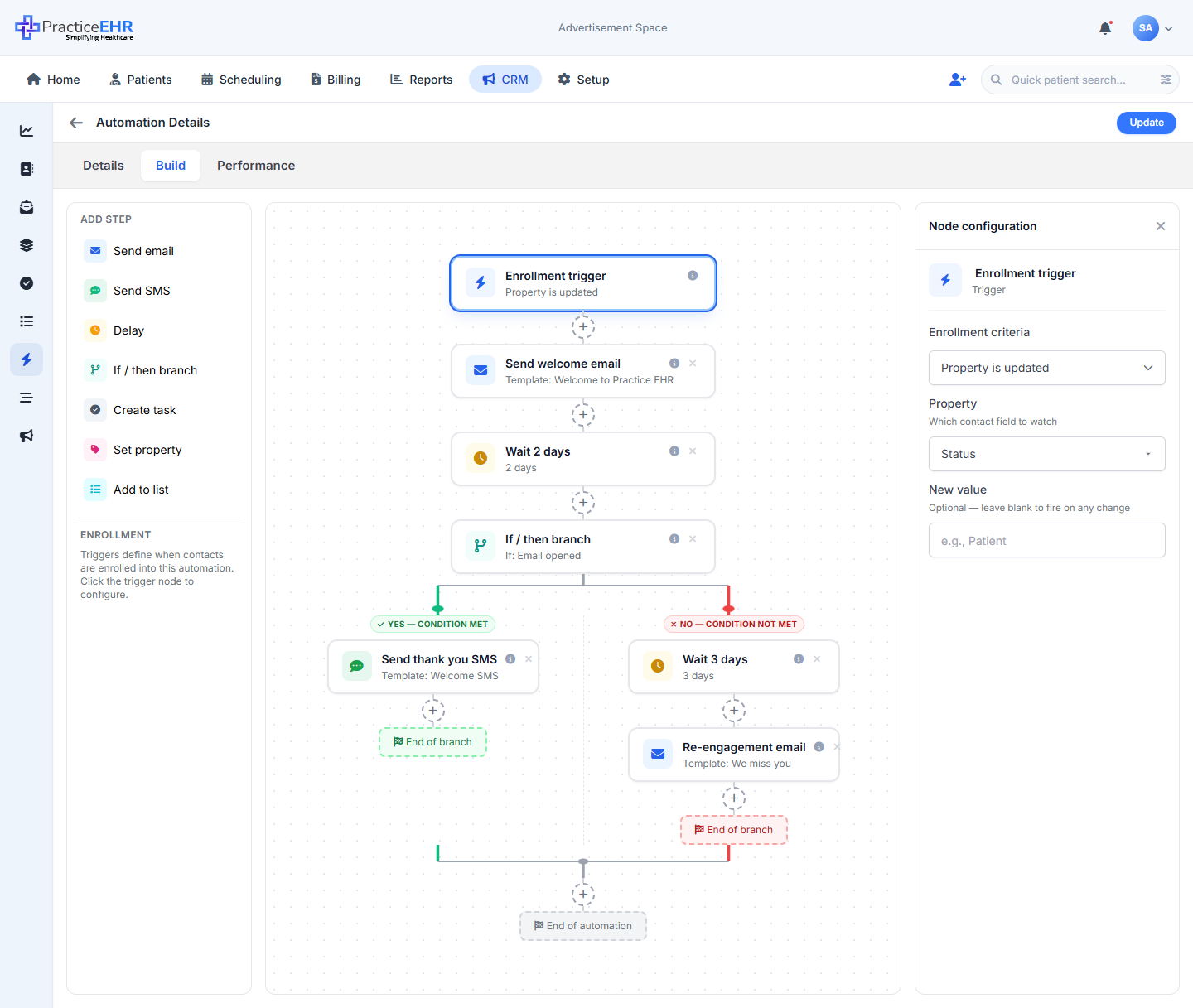Switch to the Performance tab
Viewport: 1193px width, 1008px height.
point(256,166)
